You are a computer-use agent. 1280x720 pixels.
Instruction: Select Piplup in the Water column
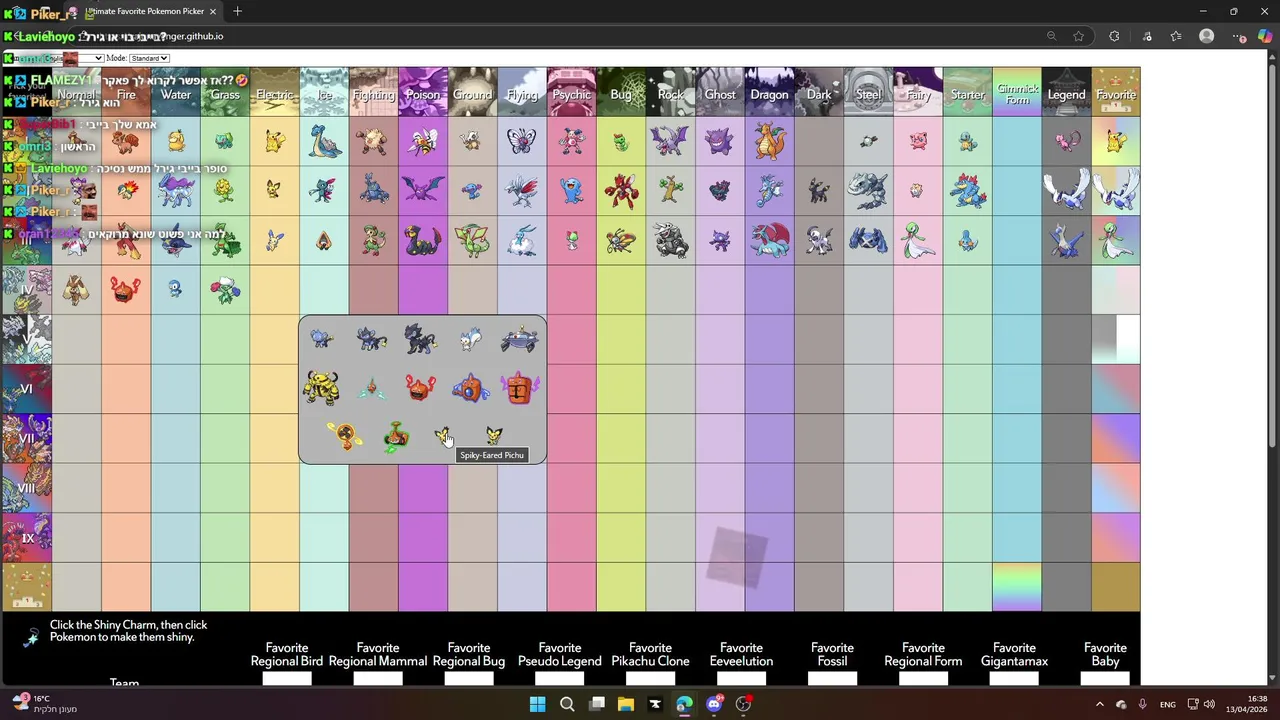click(x=176, y=289)
